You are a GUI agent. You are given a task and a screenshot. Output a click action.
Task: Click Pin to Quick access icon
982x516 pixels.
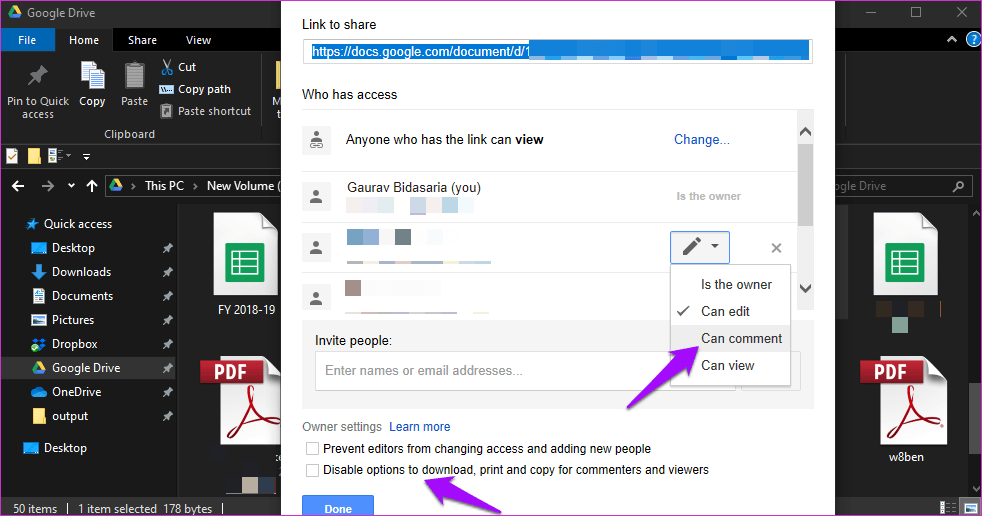[x=38, y=76]
